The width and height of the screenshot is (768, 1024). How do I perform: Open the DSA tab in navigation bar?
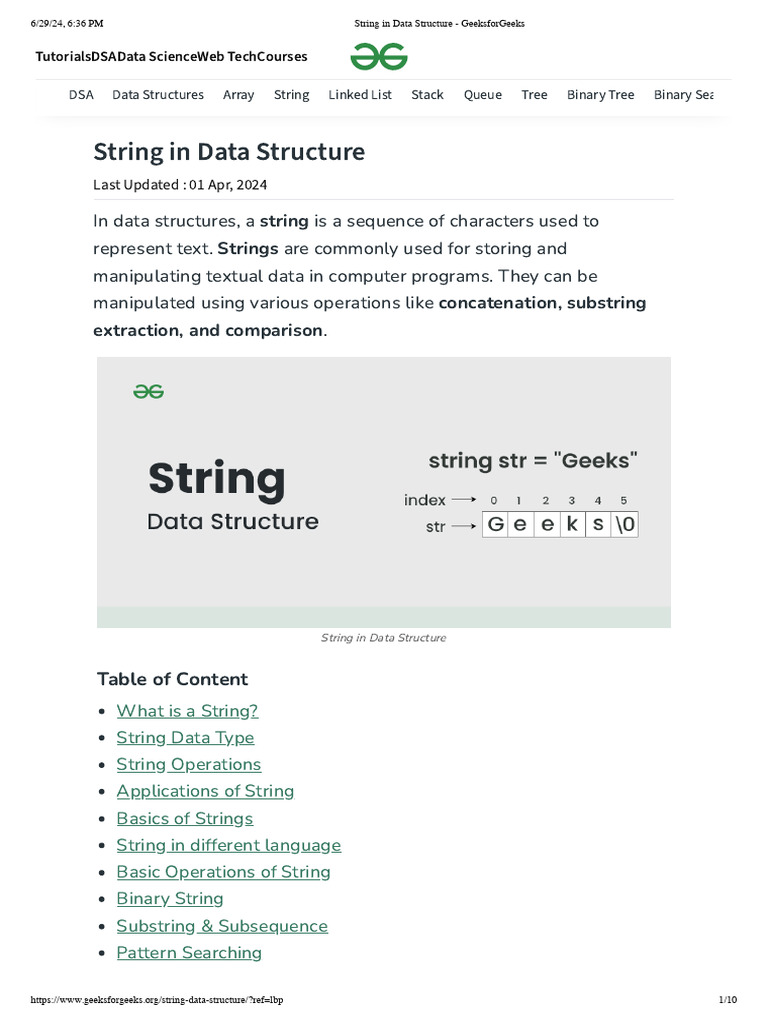pyautogui.click(x=81, y=95)
